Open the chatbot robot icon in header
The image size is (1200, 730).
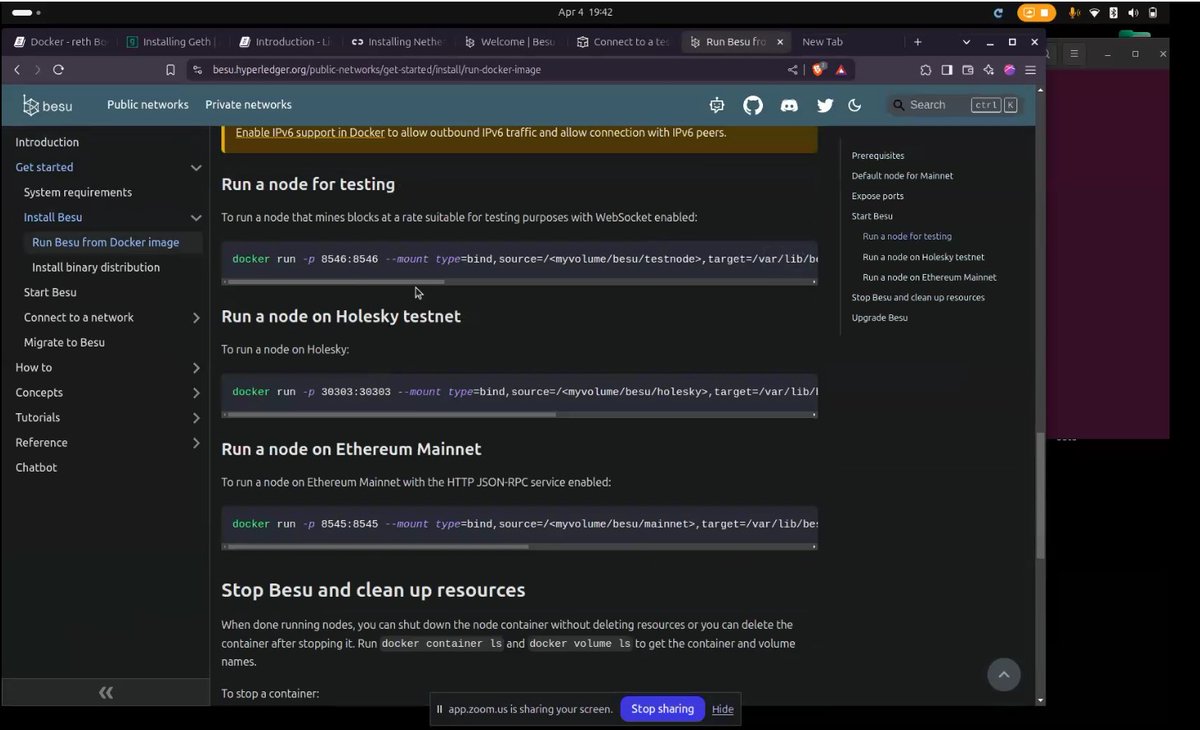[716, 105]
